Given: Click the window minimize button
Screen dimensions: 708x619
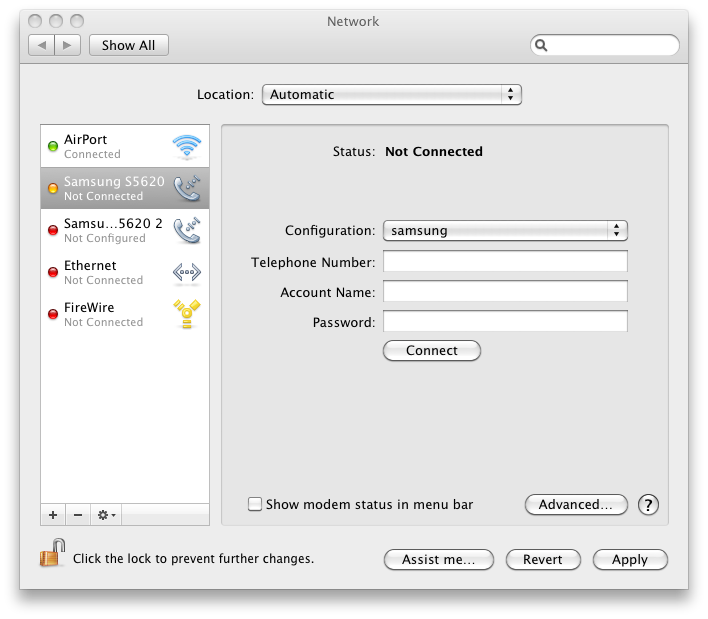Looking at the screenshot, I should [56, 21].
